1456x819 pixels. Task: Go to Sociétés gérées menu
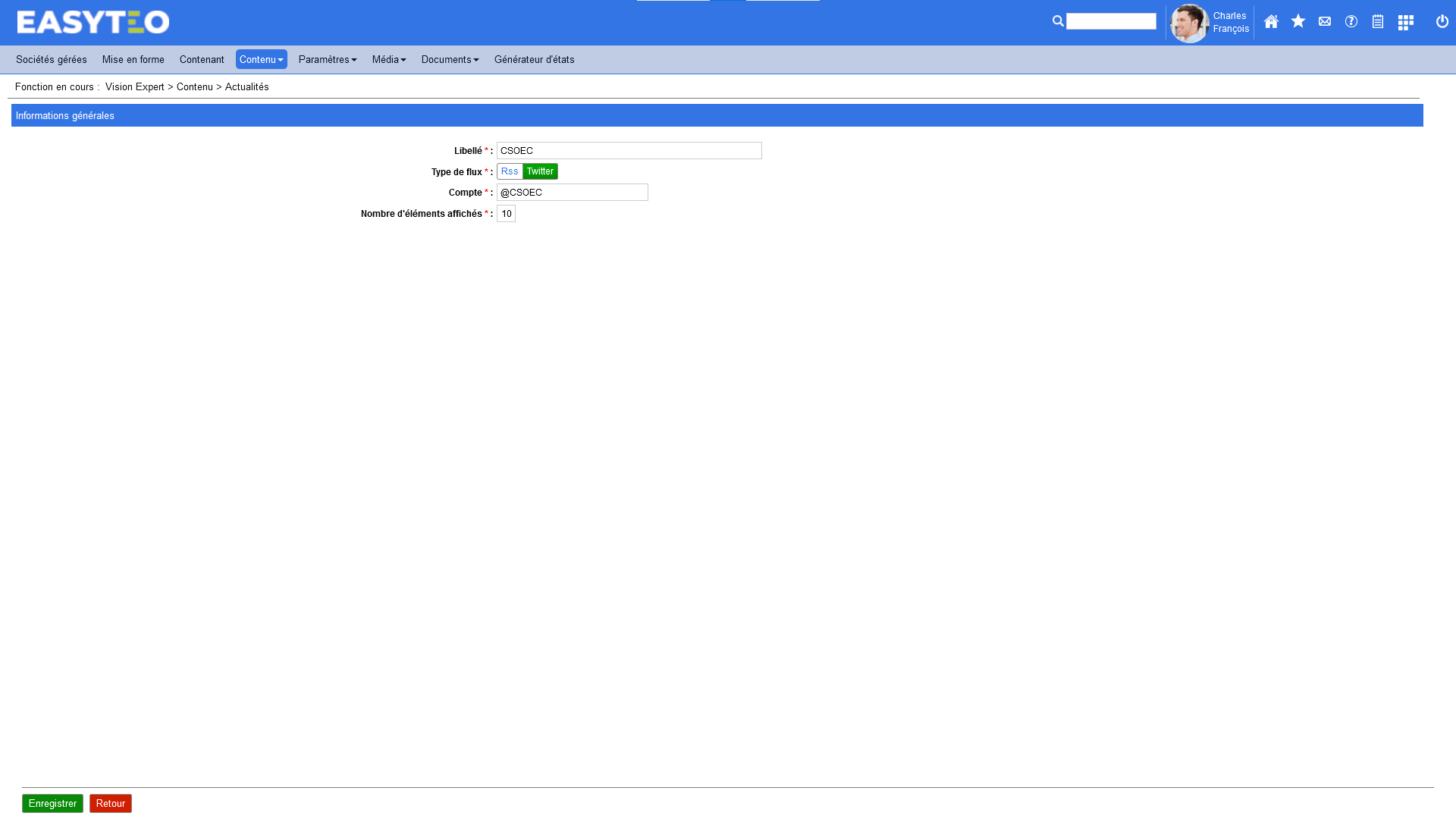click(x=52, y=60)
